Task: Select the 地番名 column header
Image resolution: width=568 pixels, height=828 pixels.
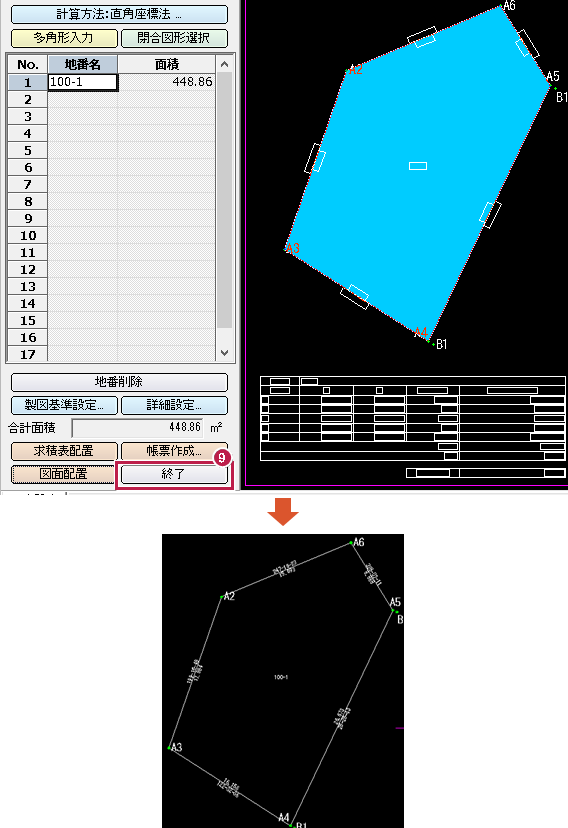Action: [x=83, y=64]
